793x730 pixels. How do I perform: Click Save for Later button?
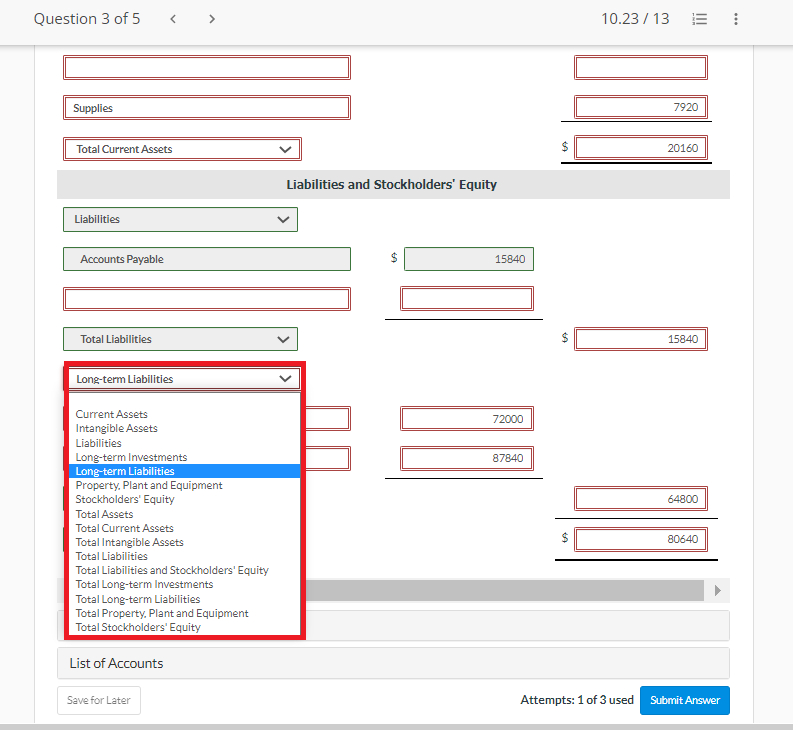pos(99,700)
